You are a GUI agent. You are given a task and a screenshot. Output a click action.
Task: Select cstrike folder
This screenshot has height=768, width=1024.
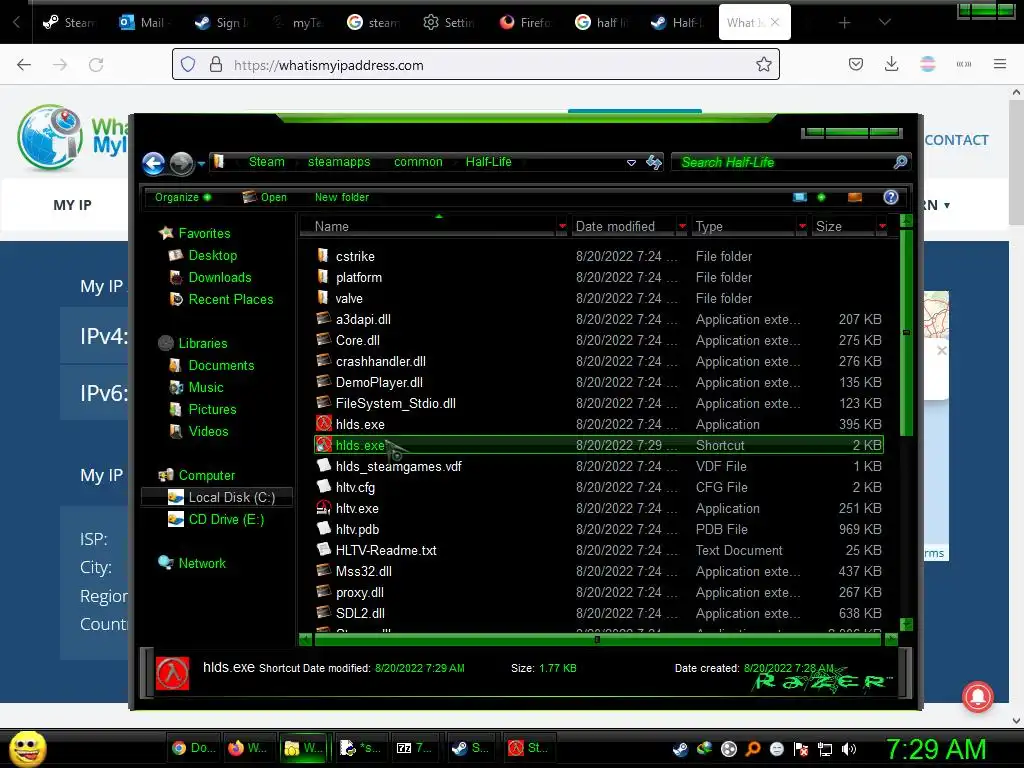pyautogui.click(x=355, y=257)
